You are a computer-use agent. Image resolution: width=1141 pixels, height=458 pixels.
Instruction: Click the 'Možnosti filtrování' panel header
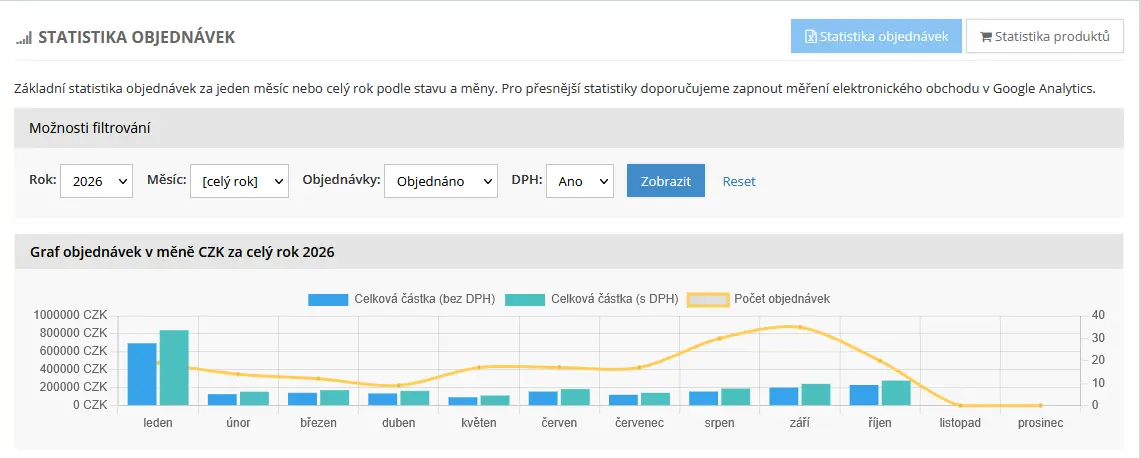tap(569, 128)
